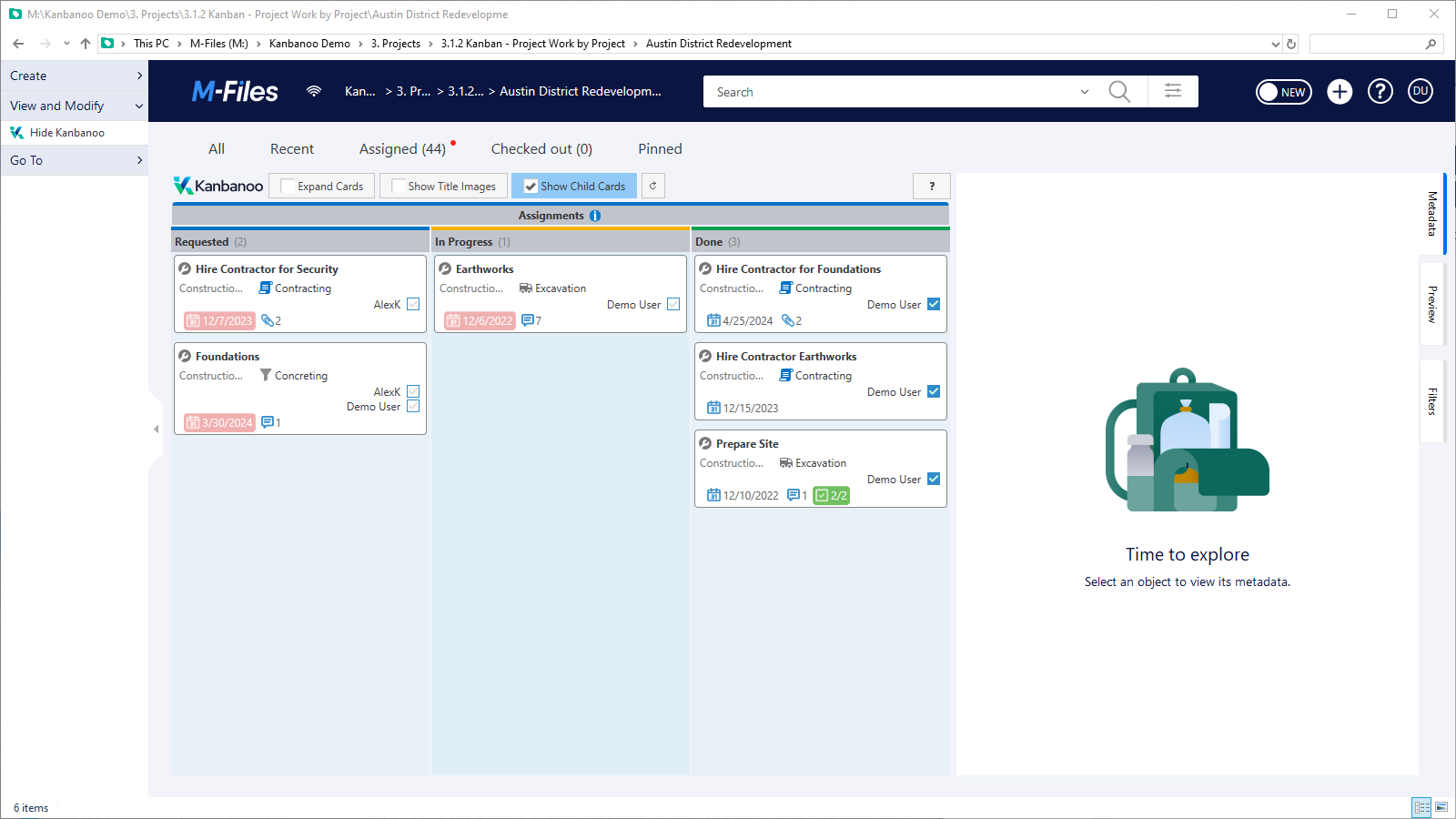Open the Metadata side tab
The width and height of the screenshot is (1456, 819).
[x=1432, y=213]
